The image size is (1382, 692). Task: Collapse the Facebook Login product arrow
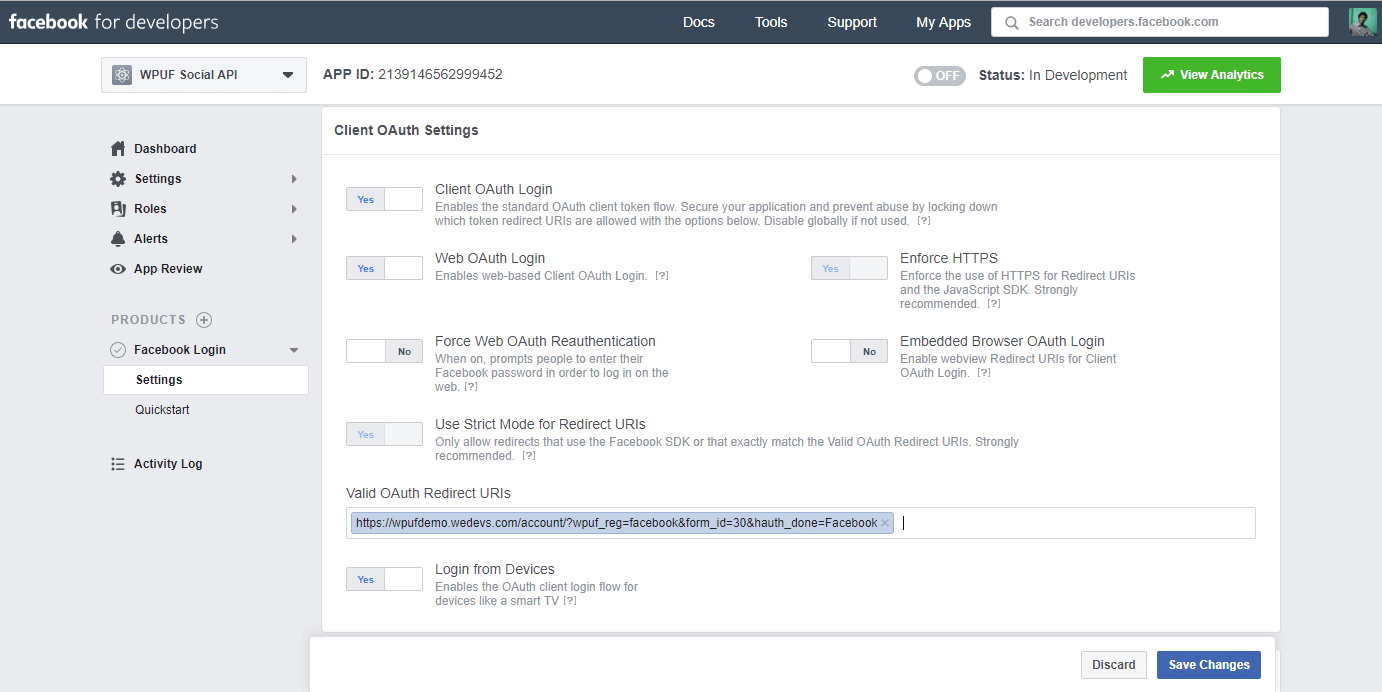click(294, 350)
